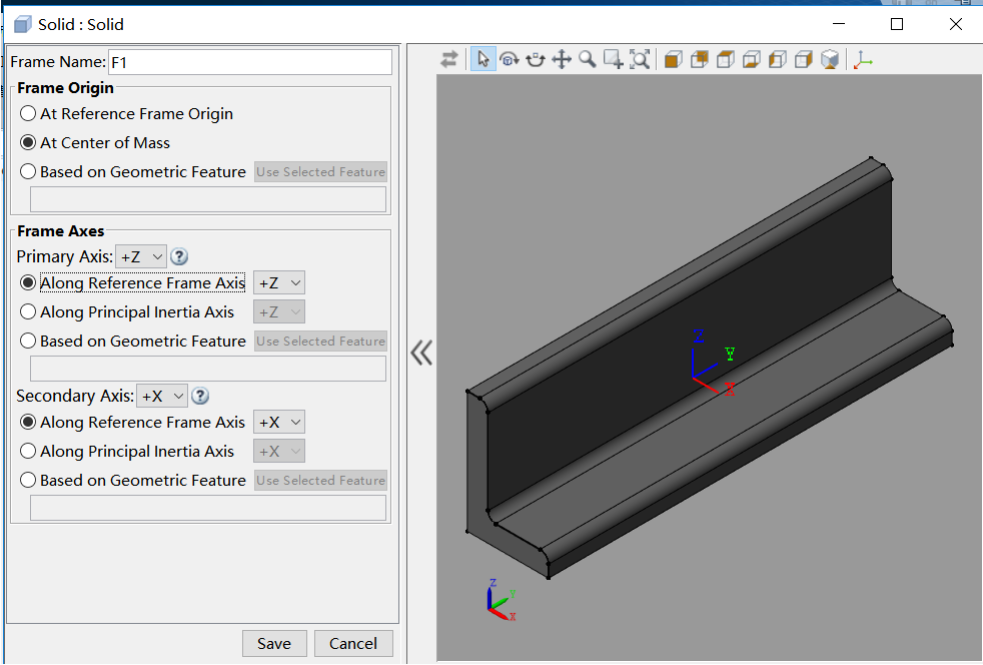Click Save button

coord(274,644)
